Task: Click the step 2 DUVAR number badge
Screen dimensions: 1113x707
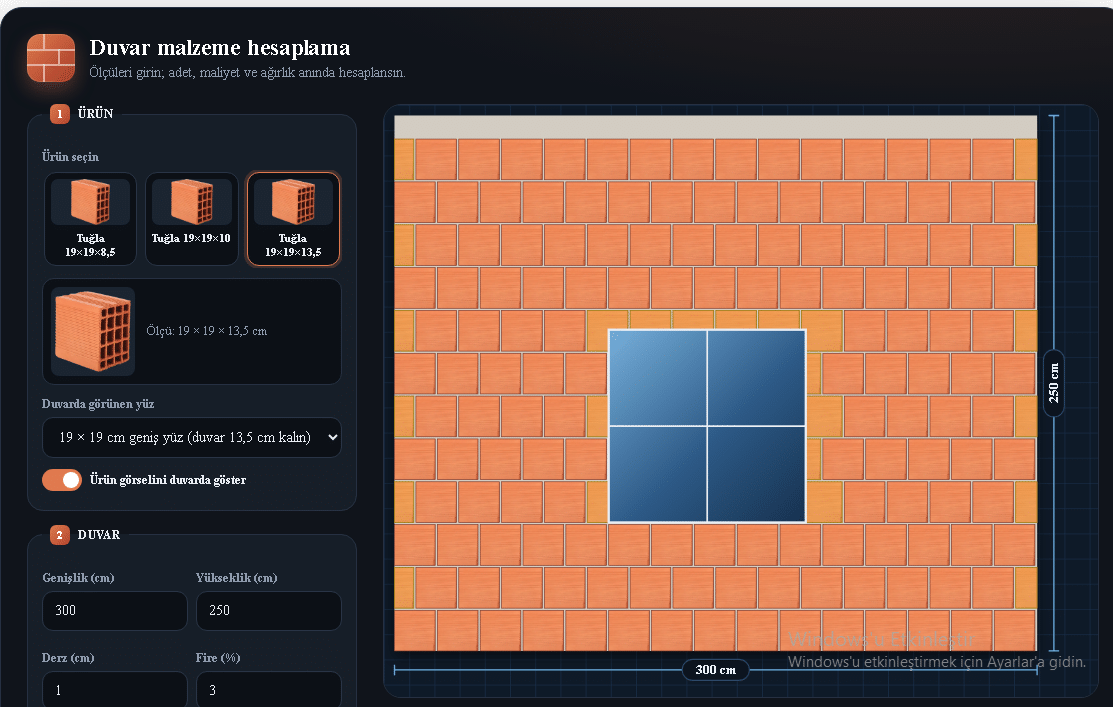Action: coord(60,535)
